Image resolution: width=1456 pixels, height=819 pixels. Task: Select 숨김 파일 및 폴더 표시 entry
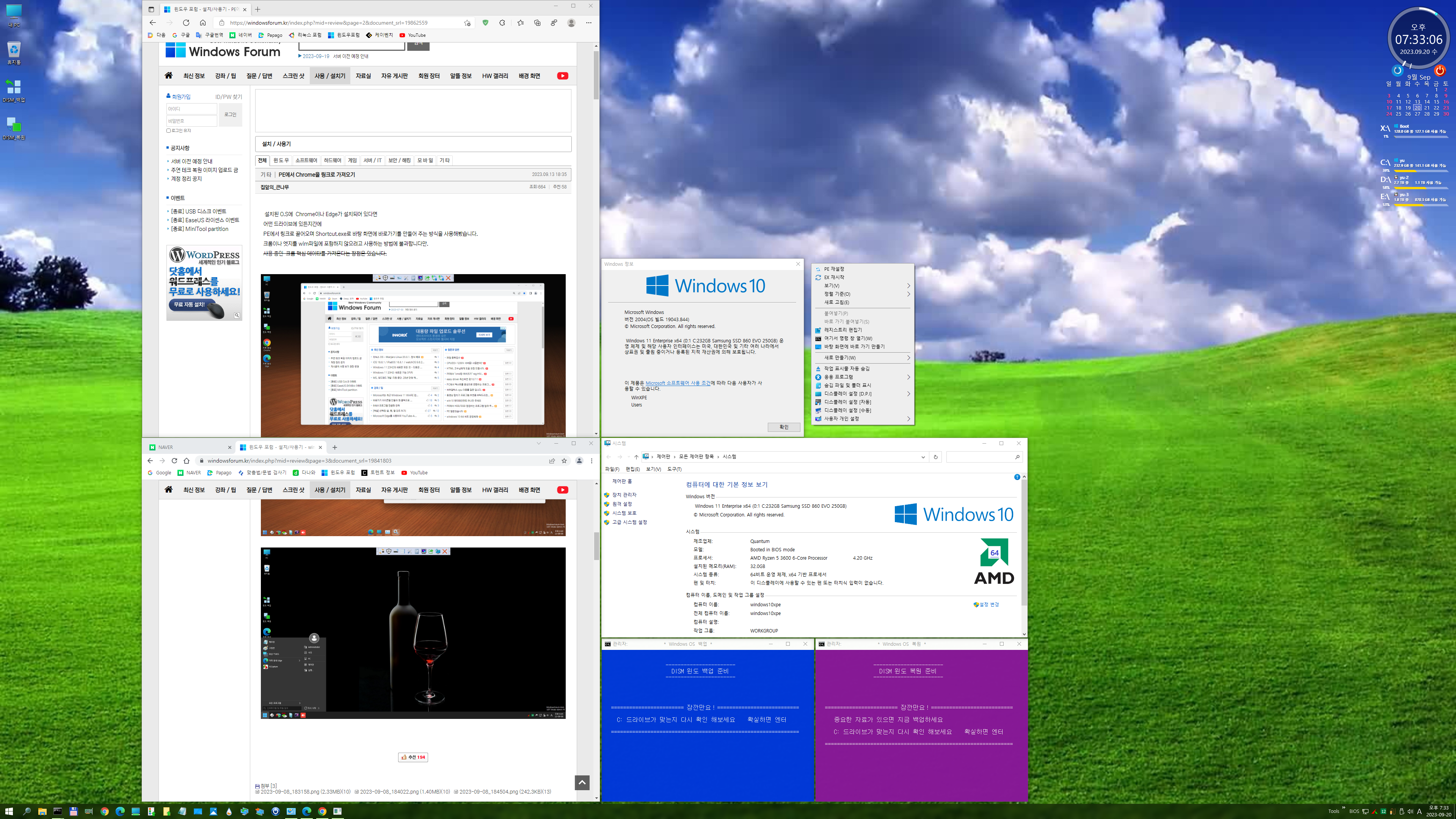coord(863,386)
